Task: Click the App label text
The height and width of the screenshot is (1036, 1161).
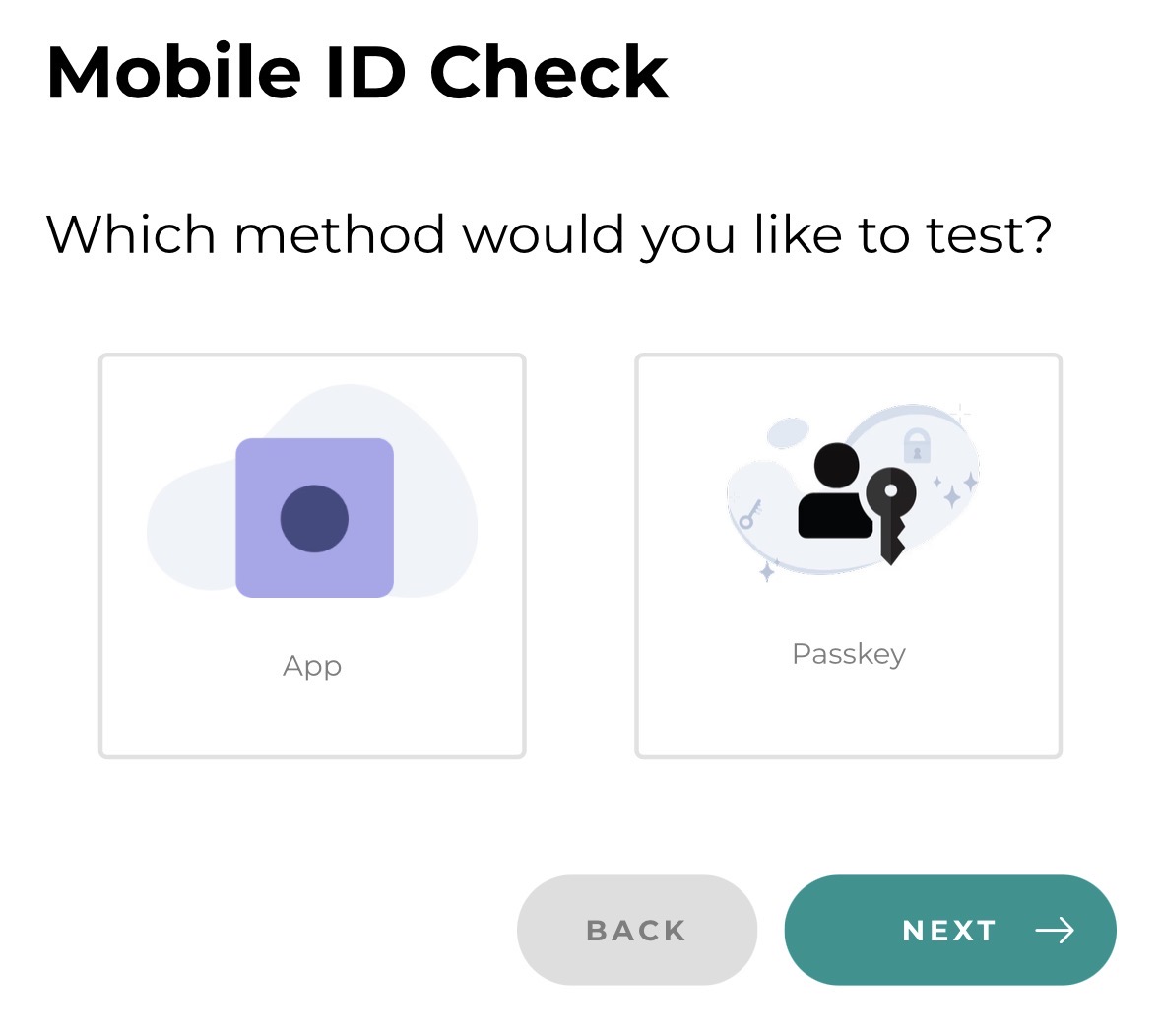Action: 312,666
